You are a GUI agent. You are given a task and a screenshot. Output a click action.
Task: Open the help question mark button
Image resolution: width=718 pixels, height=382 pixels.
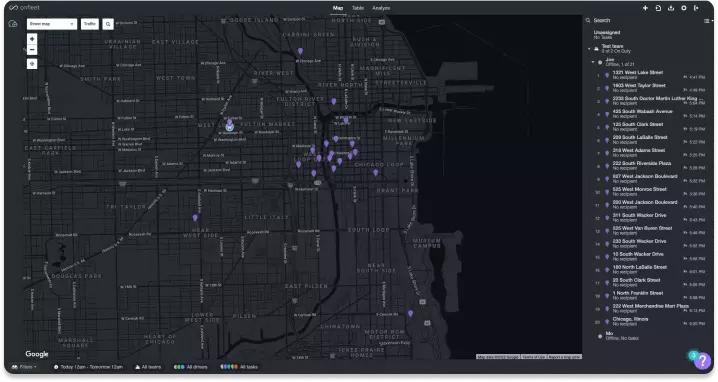[702, 361]
